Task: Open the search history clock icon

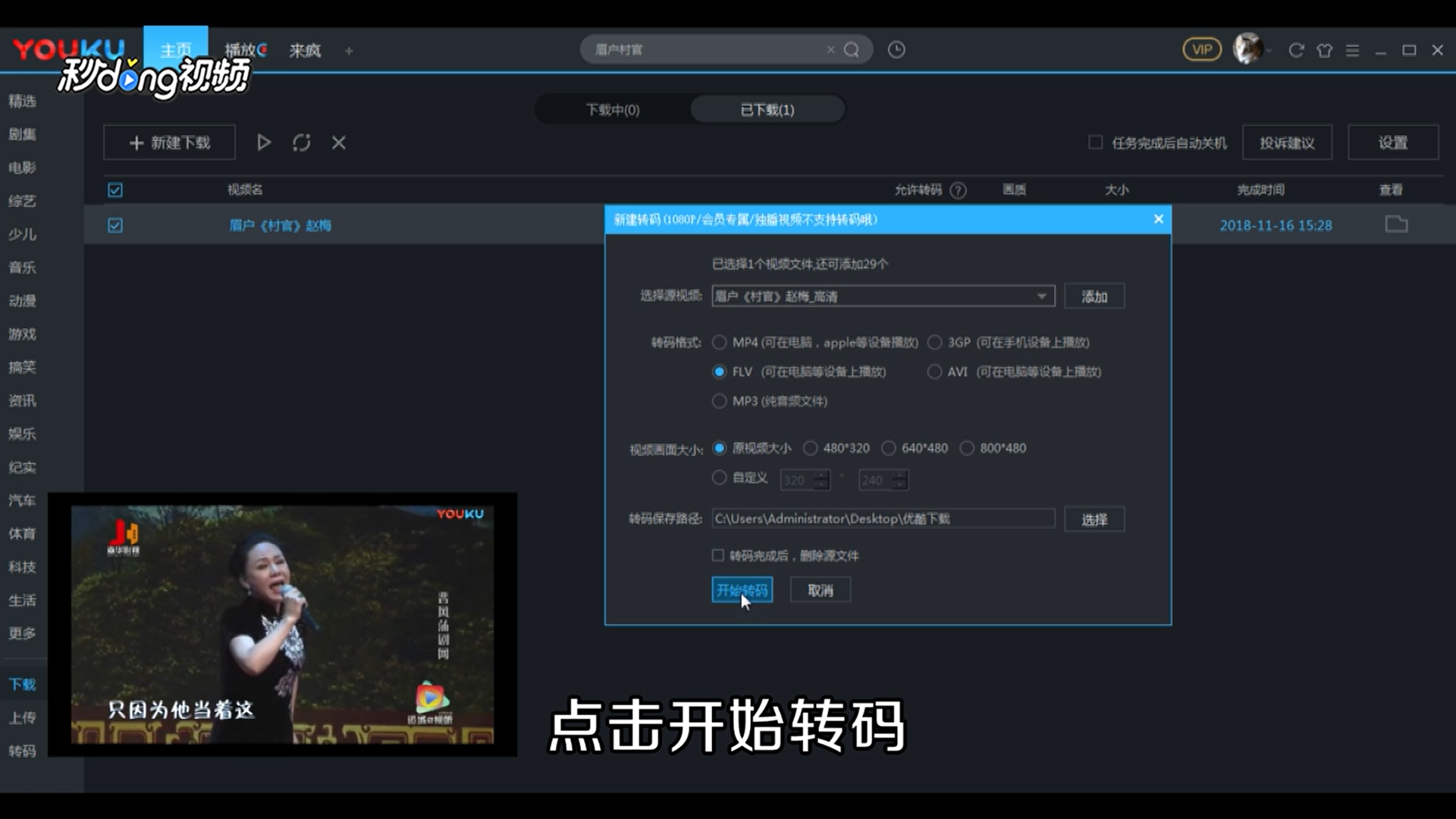Action: click(896, 49)
